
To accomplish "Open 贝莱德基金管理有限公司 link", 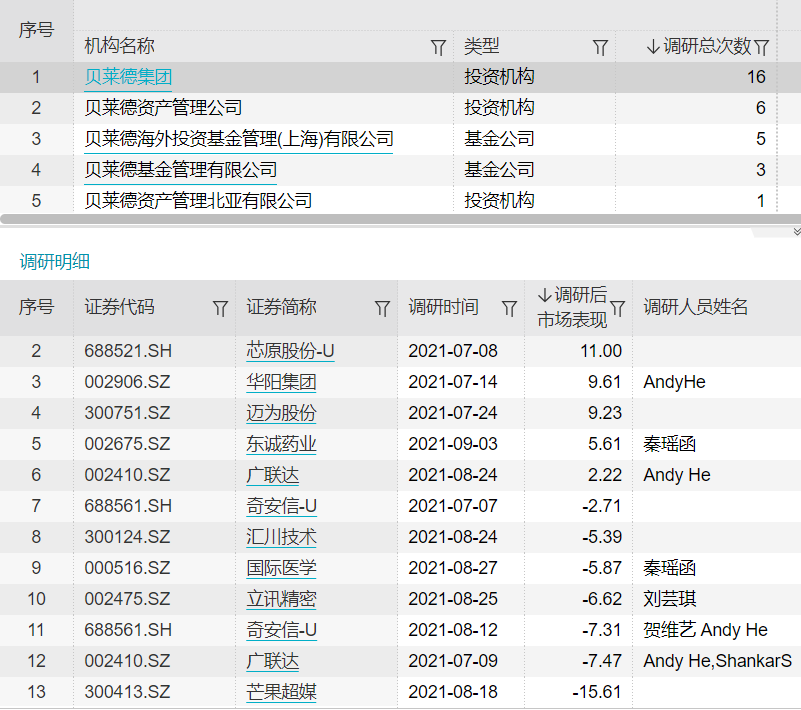I will [x=181, y=170].
